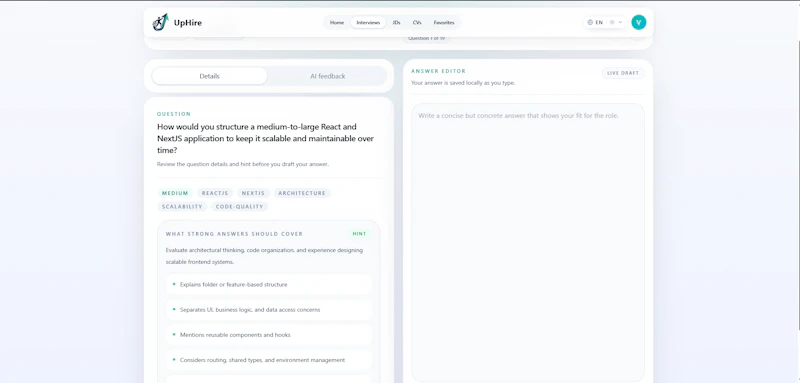This screenshot has width=800, height=383.
Task: Select 'Explains folder or feature-based structure' hint
Action: (x=269, y=285)
